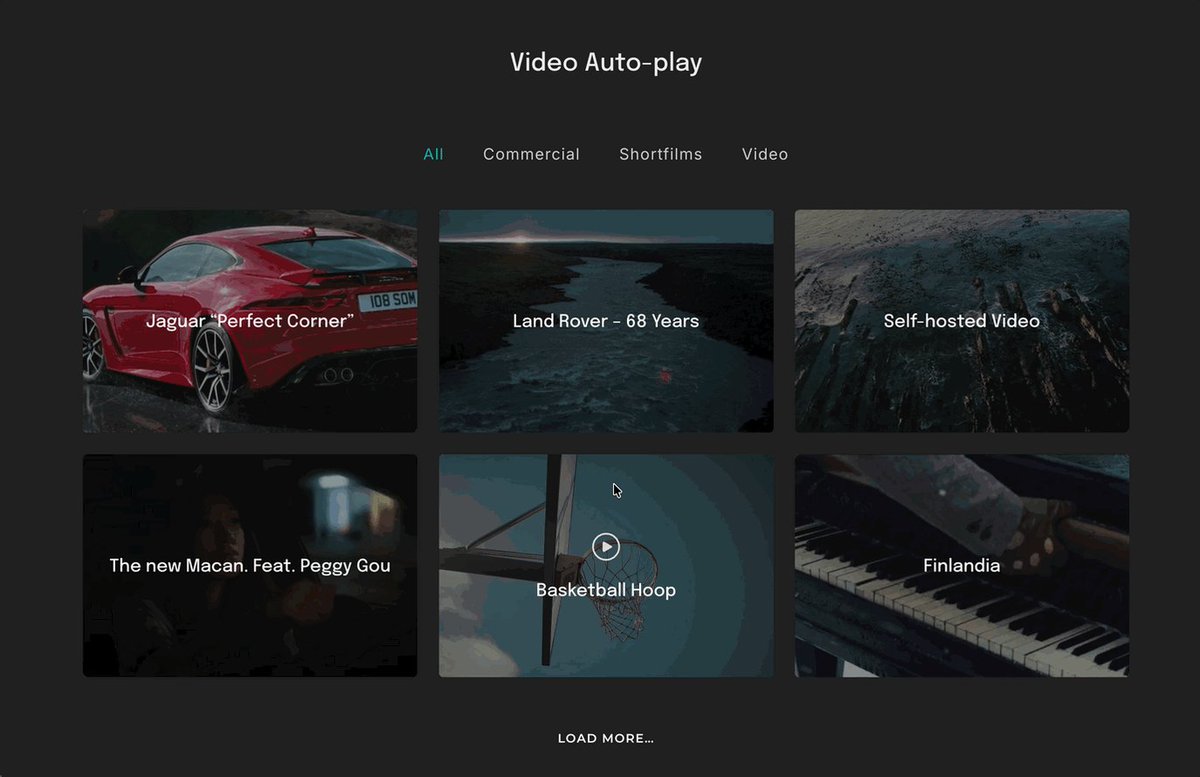Select the All filter tab
The image size is (1200, 777).
pos(433,154)
